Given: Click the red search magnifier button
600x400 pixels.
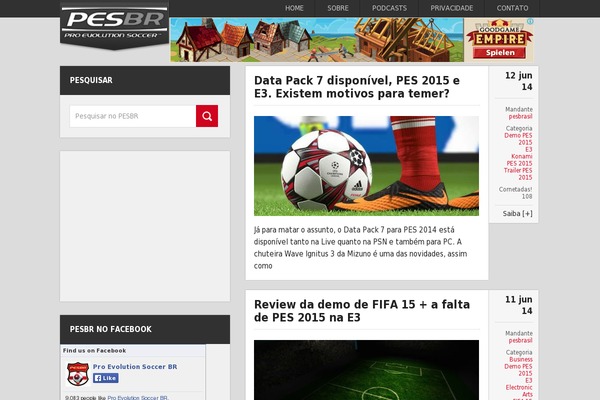Looking at the screenshot, I should [207, 116].
